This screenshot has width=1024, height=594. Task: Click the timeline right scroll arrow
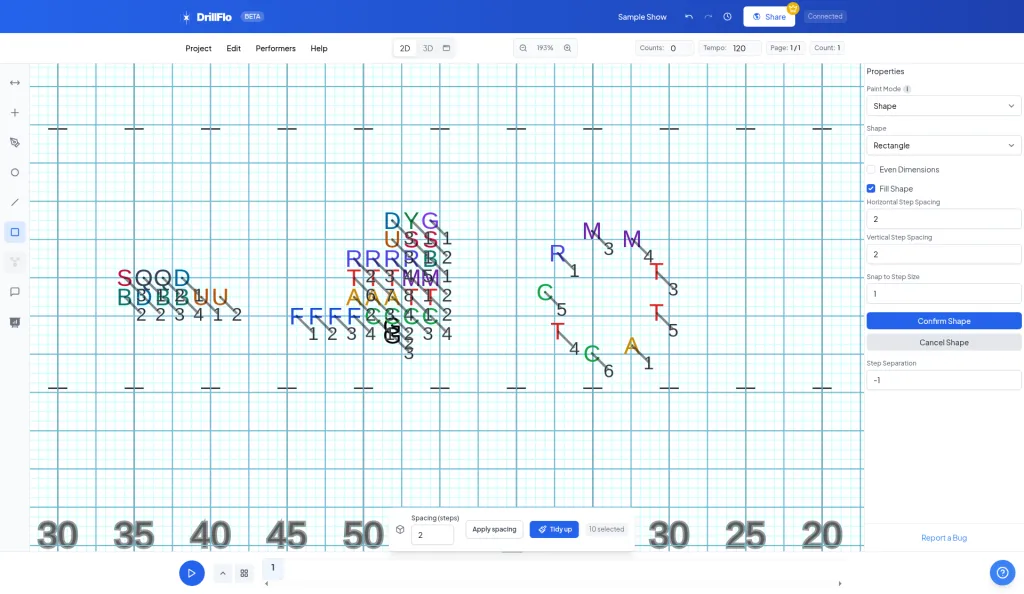[x=840, y=584]
